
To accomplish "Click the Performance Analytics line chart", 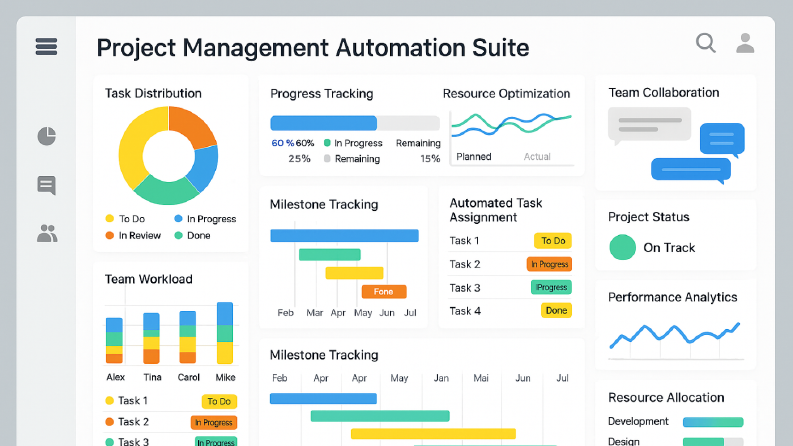I will tap(675, 335).
